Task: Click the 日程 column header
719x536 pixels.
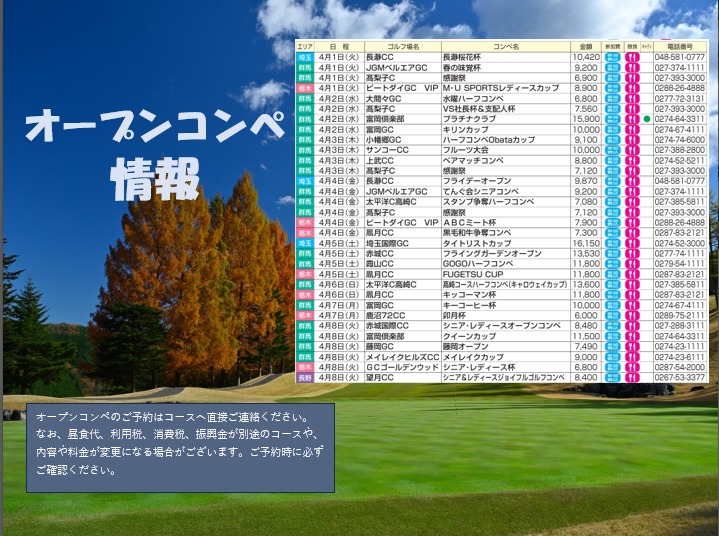Action: 339,47
